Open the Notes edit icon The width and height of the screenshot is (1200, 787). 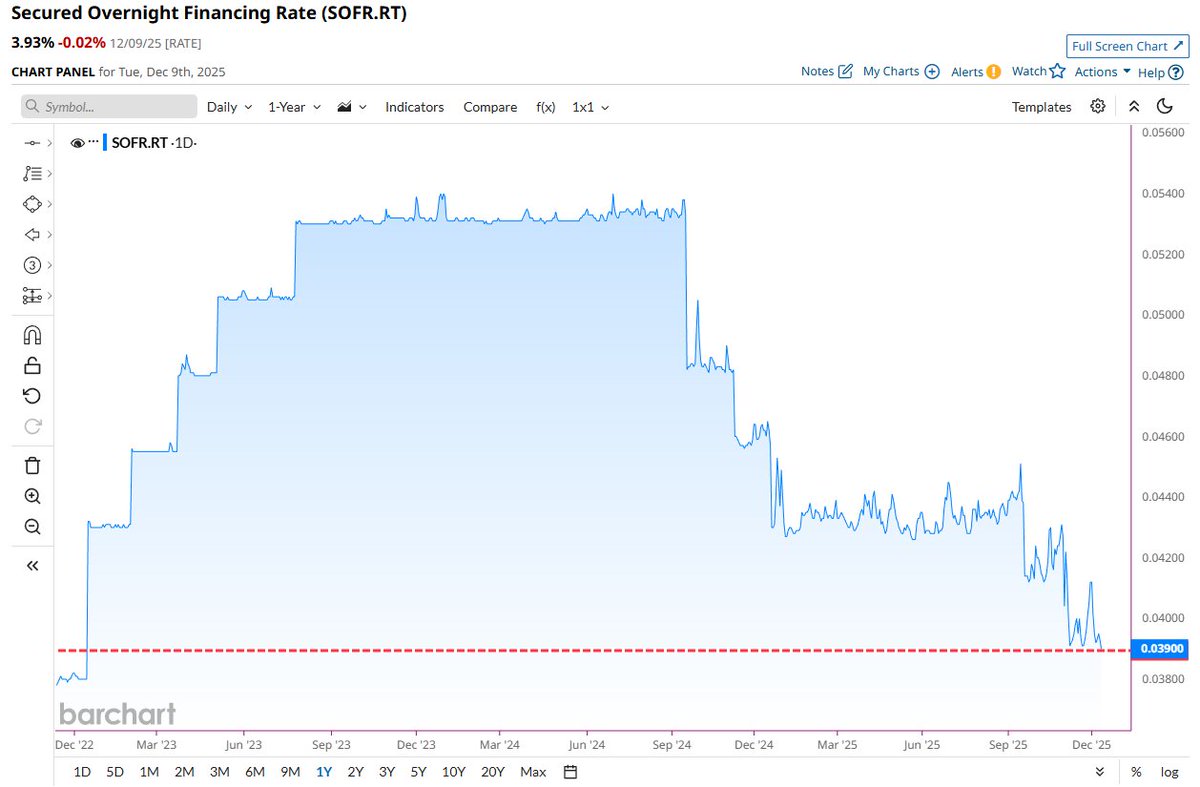click(845, 71)
